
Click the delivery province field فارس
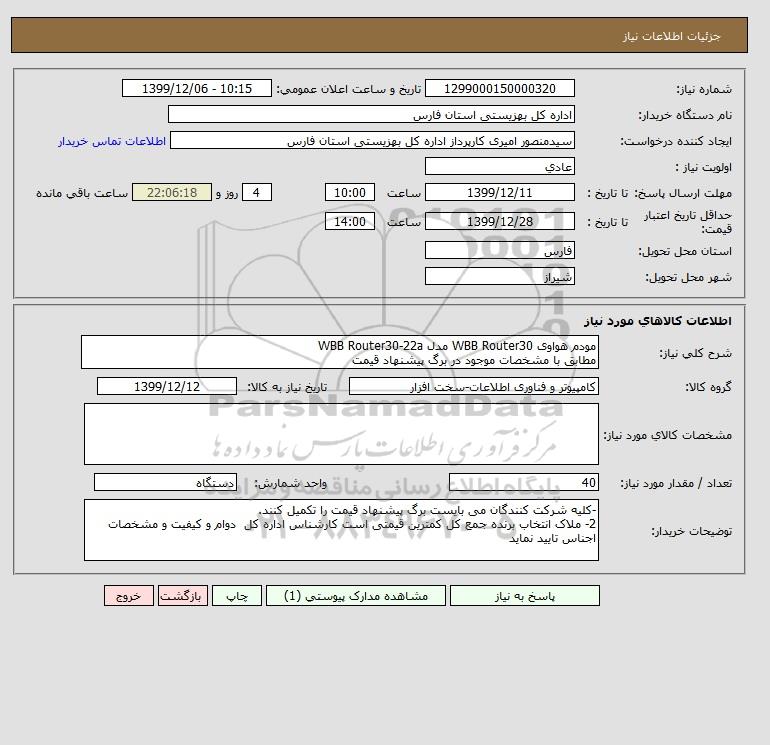(x=499, y=250)
